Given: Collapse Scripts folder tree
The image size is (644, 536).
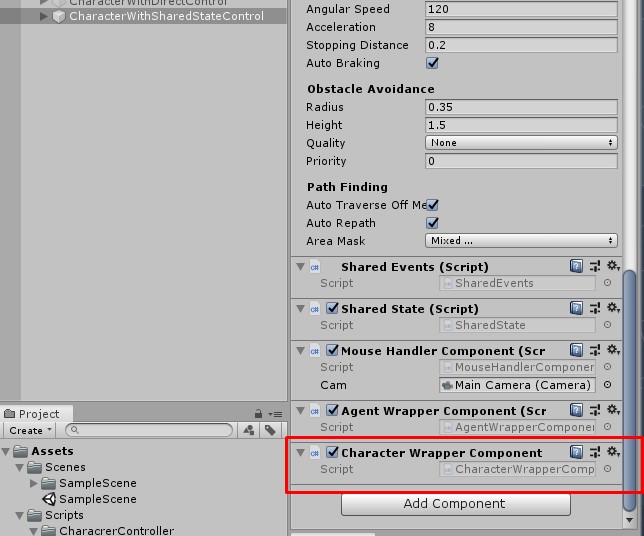Looking at the screenshot, I should (x=20, y=515).
